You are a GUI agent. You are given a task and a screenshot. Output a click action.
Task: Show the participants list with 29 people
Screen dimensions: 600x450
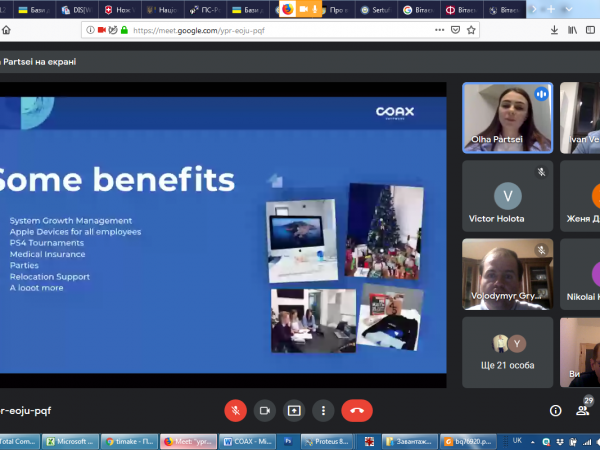tap(583, 409)
